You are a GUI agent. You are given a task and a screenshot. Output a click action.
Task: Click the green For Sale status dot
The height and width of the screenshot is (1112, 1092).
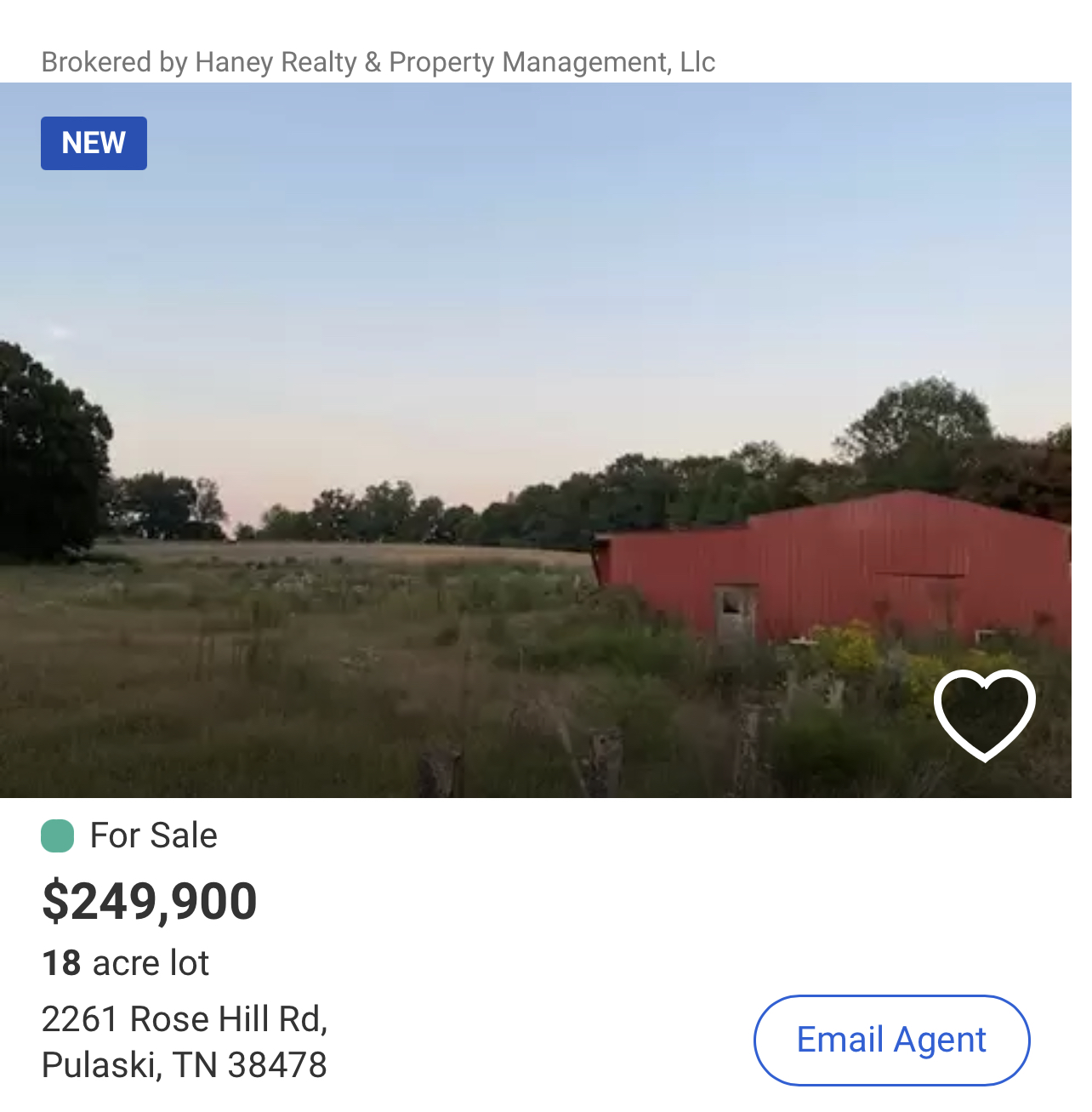tap(58, 835)
